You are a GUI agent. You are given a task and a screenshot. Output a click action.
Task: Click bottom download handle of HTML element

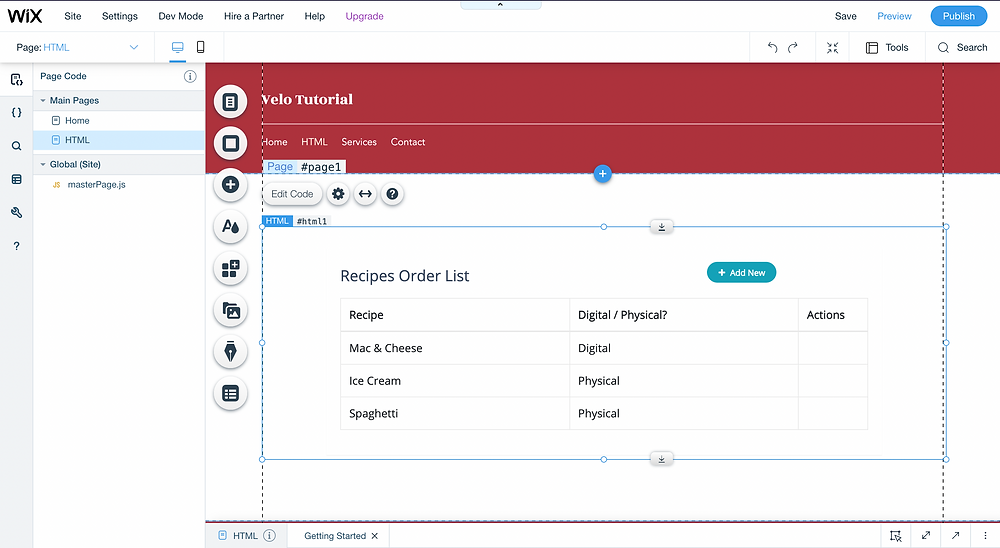tap(661, 459)
